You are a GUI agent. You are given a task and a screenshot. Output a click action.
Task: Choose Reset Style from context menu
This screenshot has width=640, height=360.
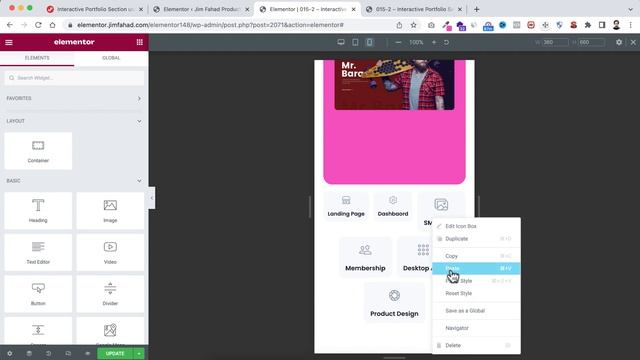[x=476, y=293]
